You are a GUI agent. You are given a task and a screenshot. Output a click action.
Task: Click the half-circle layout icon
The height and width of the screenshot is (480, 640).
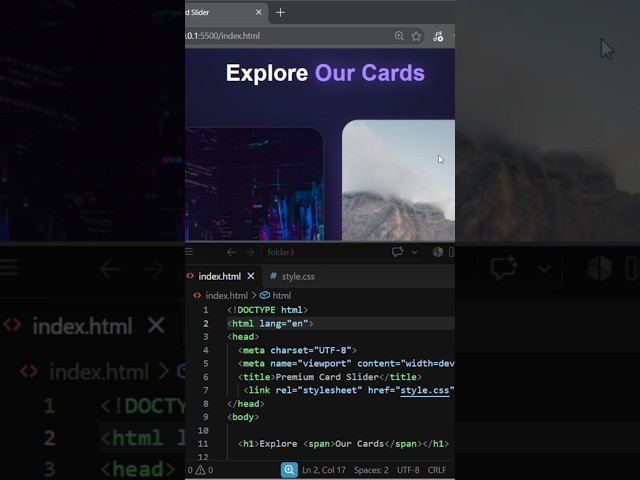[438, 252]
